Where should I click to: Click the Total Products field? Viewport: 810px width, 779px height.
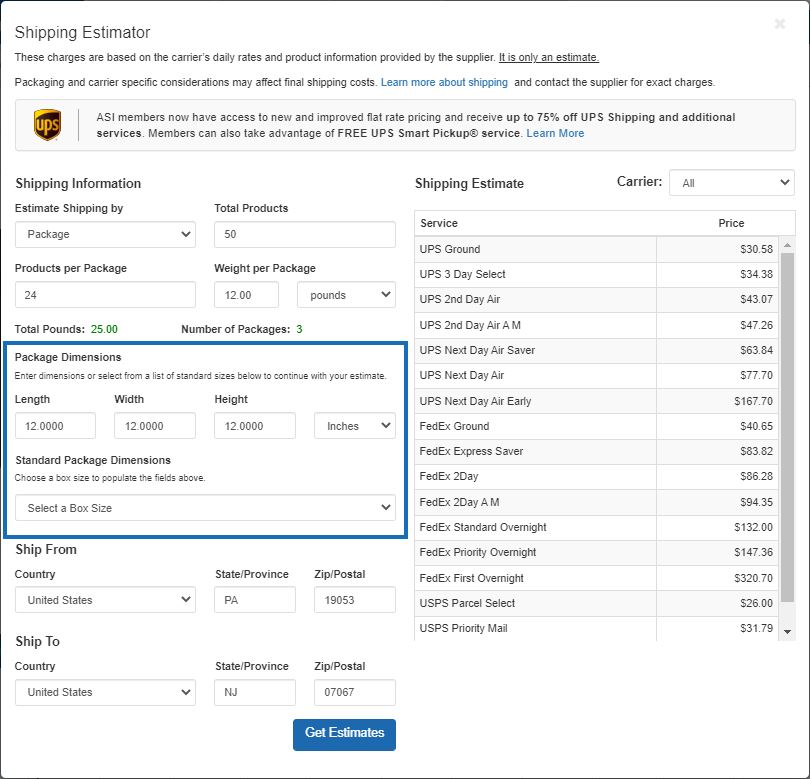pos(305,235)
